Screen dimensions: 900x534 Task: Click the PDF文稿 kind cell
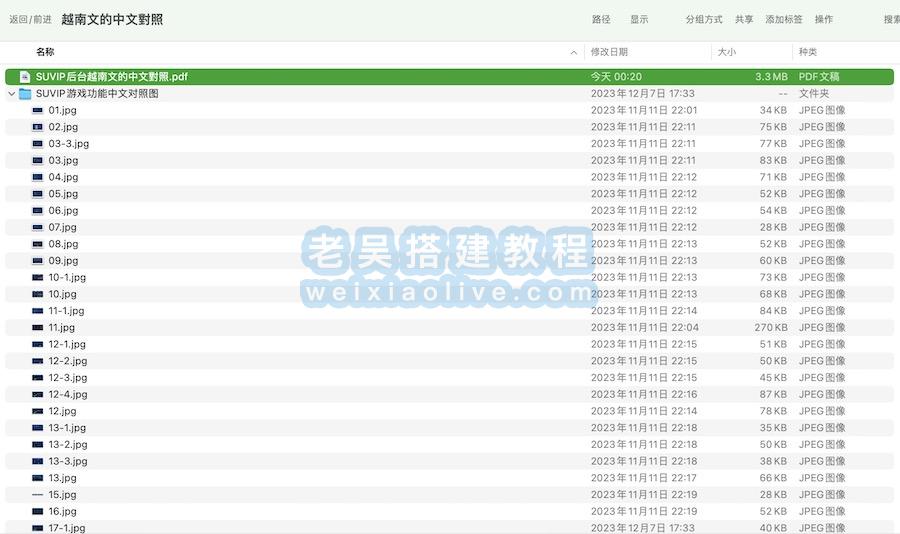[819, 76]
